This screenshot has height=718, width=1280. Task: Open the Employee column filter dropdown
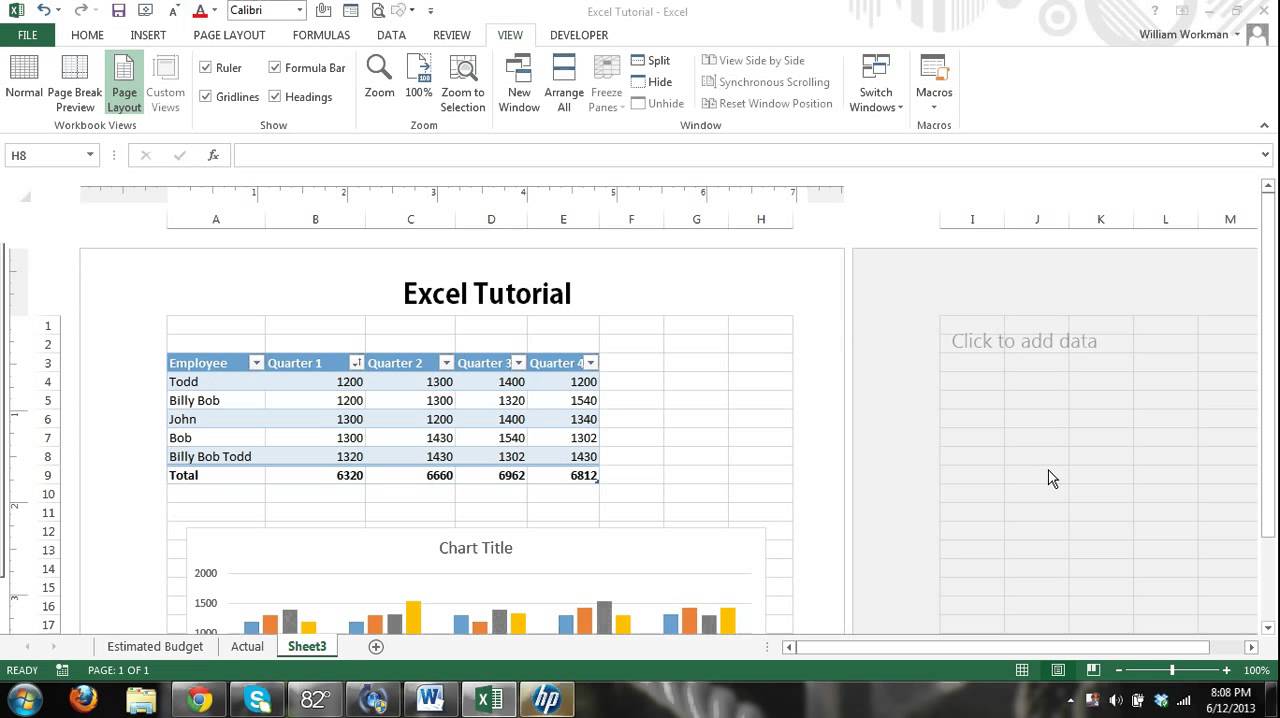(256, 363)
